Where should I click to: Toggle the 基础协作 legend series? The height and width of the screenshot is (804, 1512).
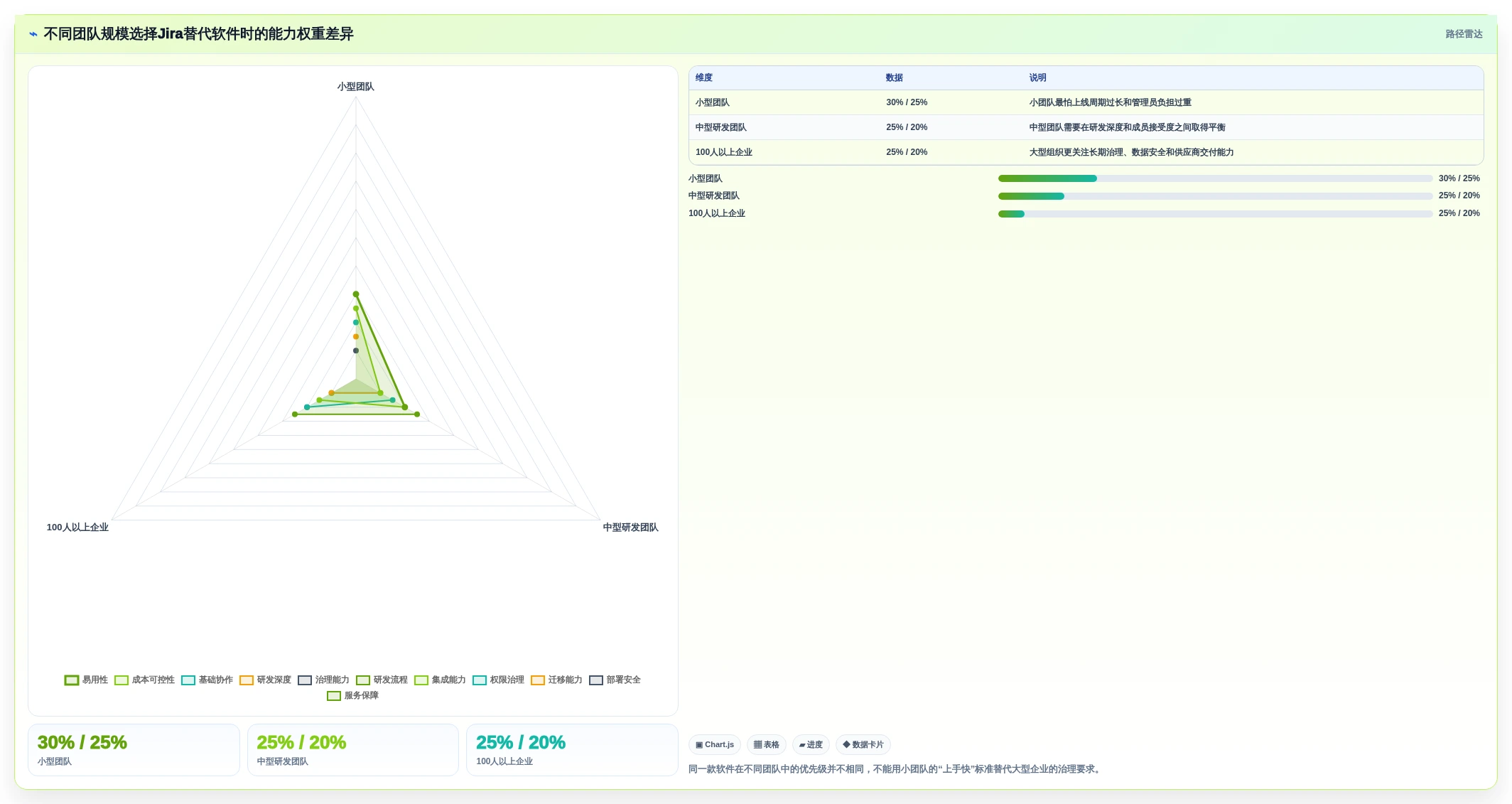coord(207,680)
